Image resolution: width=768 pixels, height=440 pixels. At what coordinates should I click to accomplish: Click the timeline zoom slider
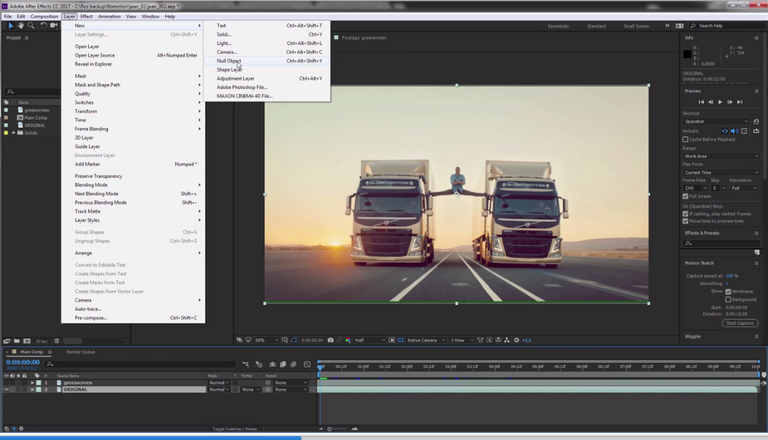tap(329, 429)
